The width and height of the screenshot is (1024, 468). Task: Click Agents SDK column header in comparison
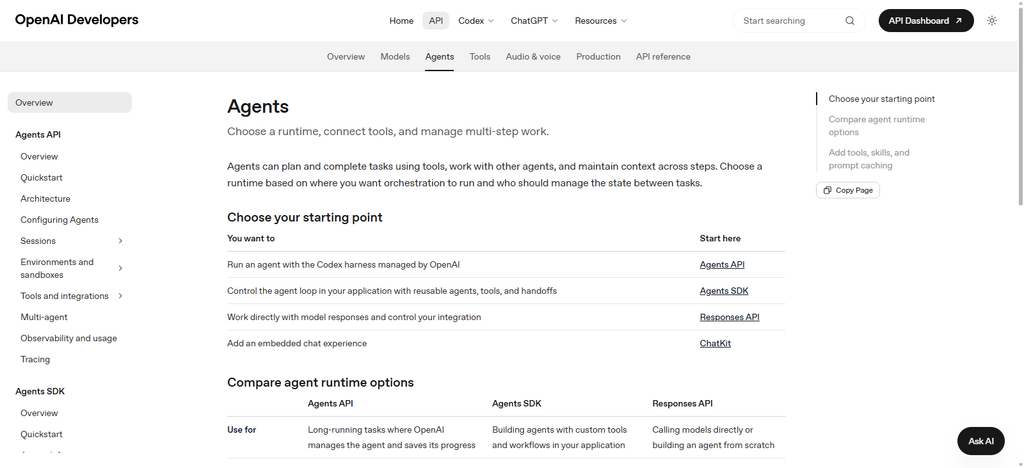tap(517, 404)
